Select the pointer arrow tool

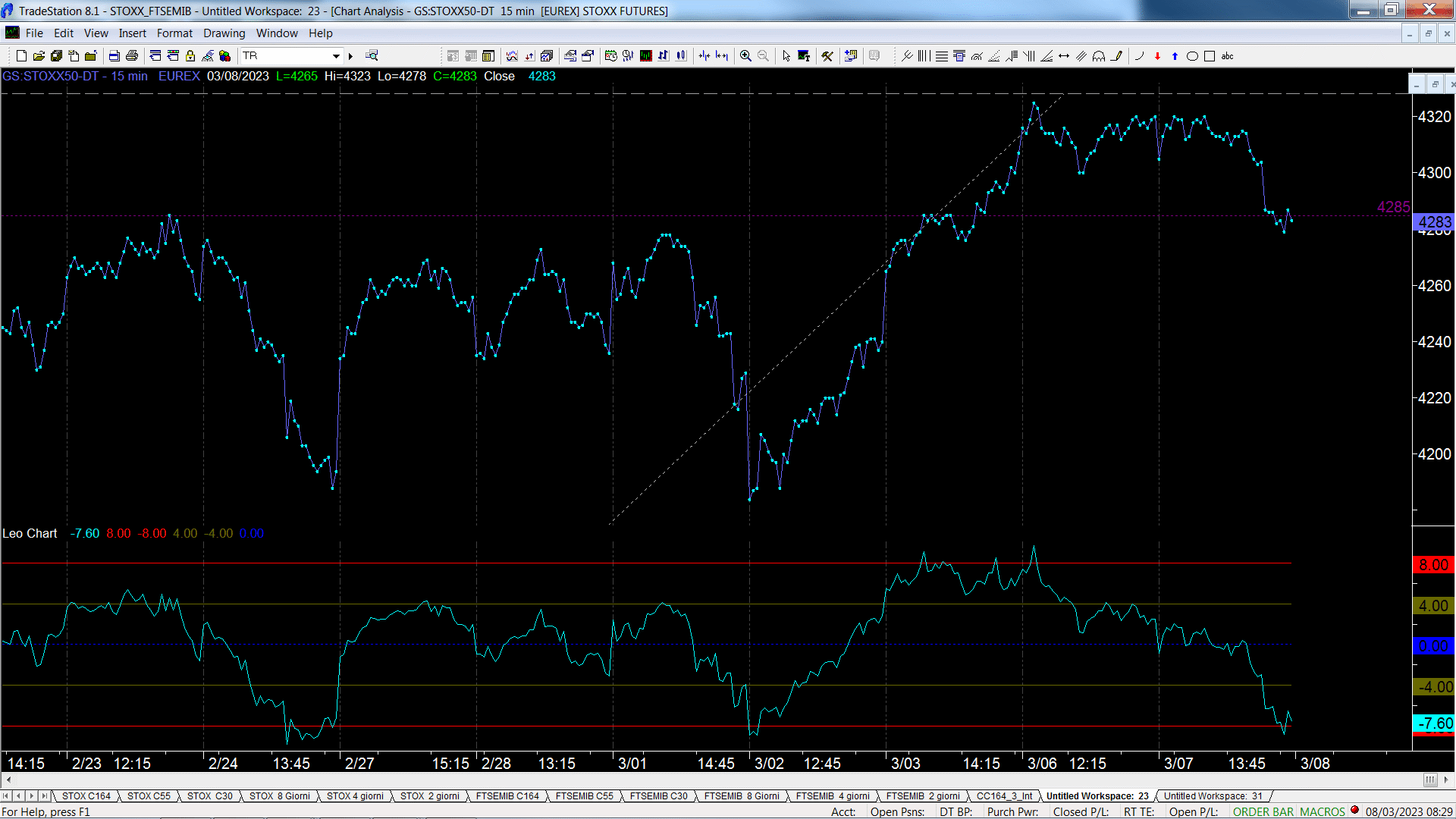786,56
